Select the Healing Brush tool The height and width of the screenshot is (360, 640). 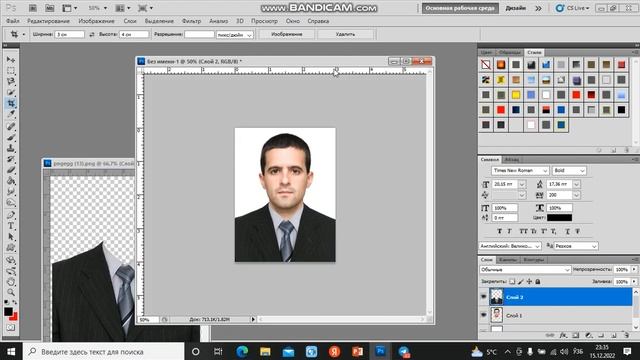pyautogui.click(x=11, y=126)
